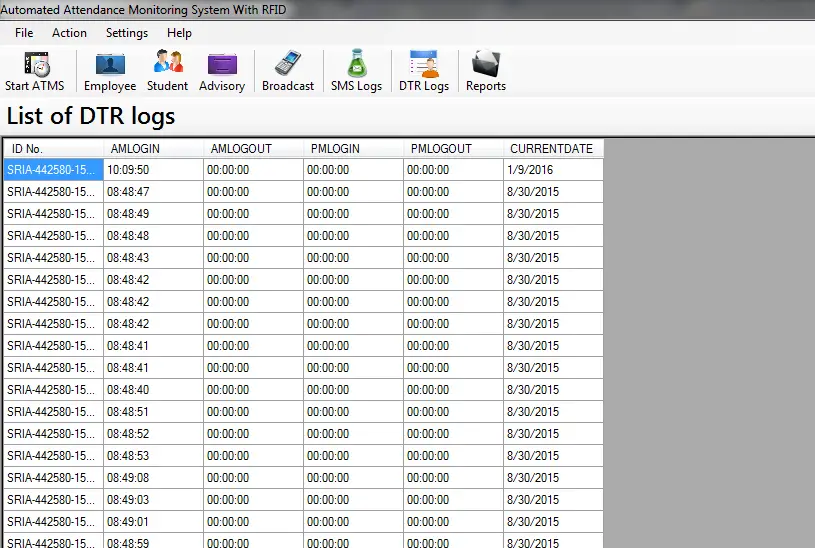The height and width of the screenshot is (548, 815).
Task: Select the AMLOGIN cell 08:48:52
Action: (153, 434)
